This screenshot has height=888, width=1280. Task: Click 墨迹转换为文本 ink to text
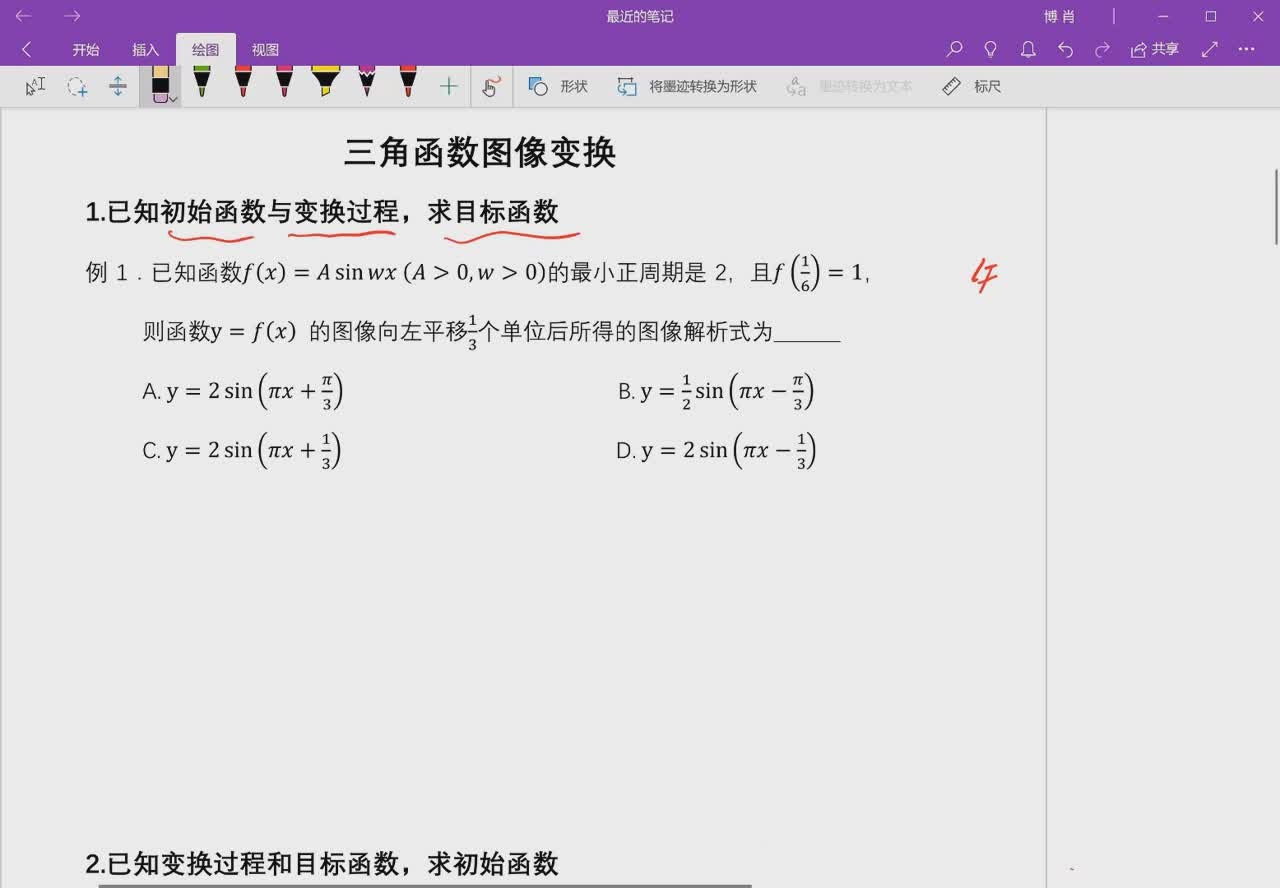pos(849,87)
